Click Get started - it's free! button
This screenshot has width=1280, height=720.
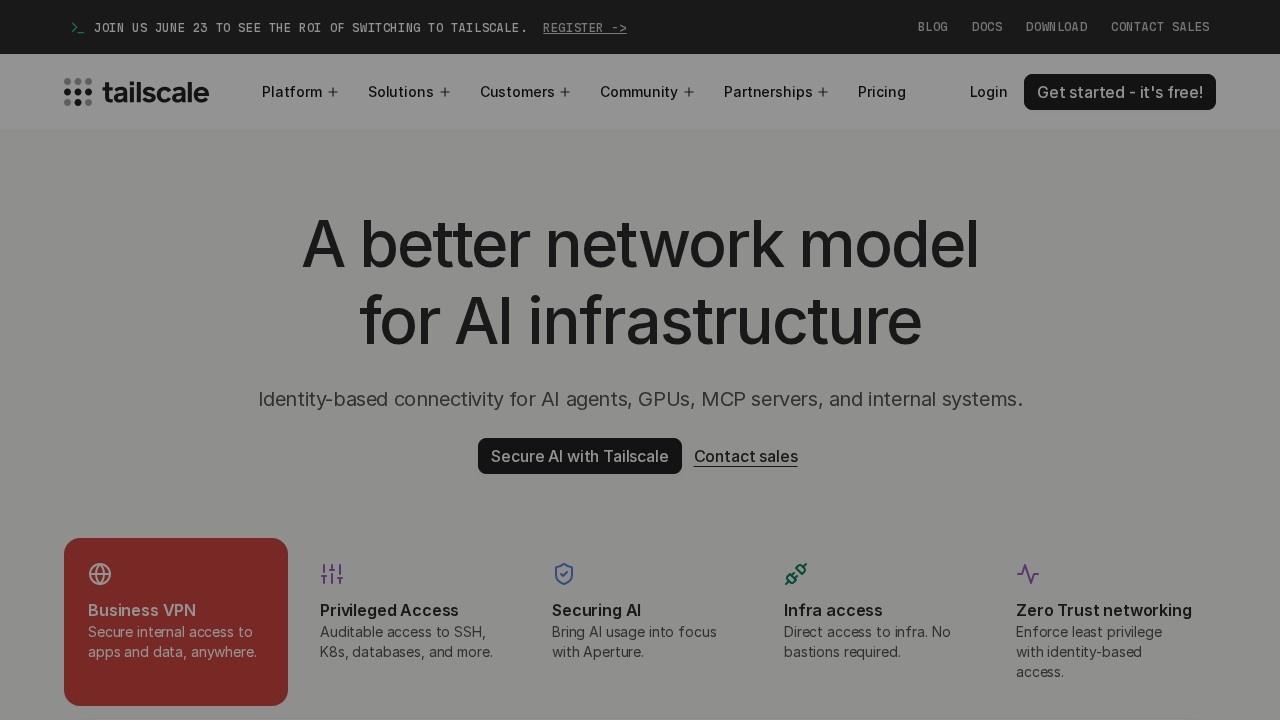pyautogui.click(x=1120, y=92)
